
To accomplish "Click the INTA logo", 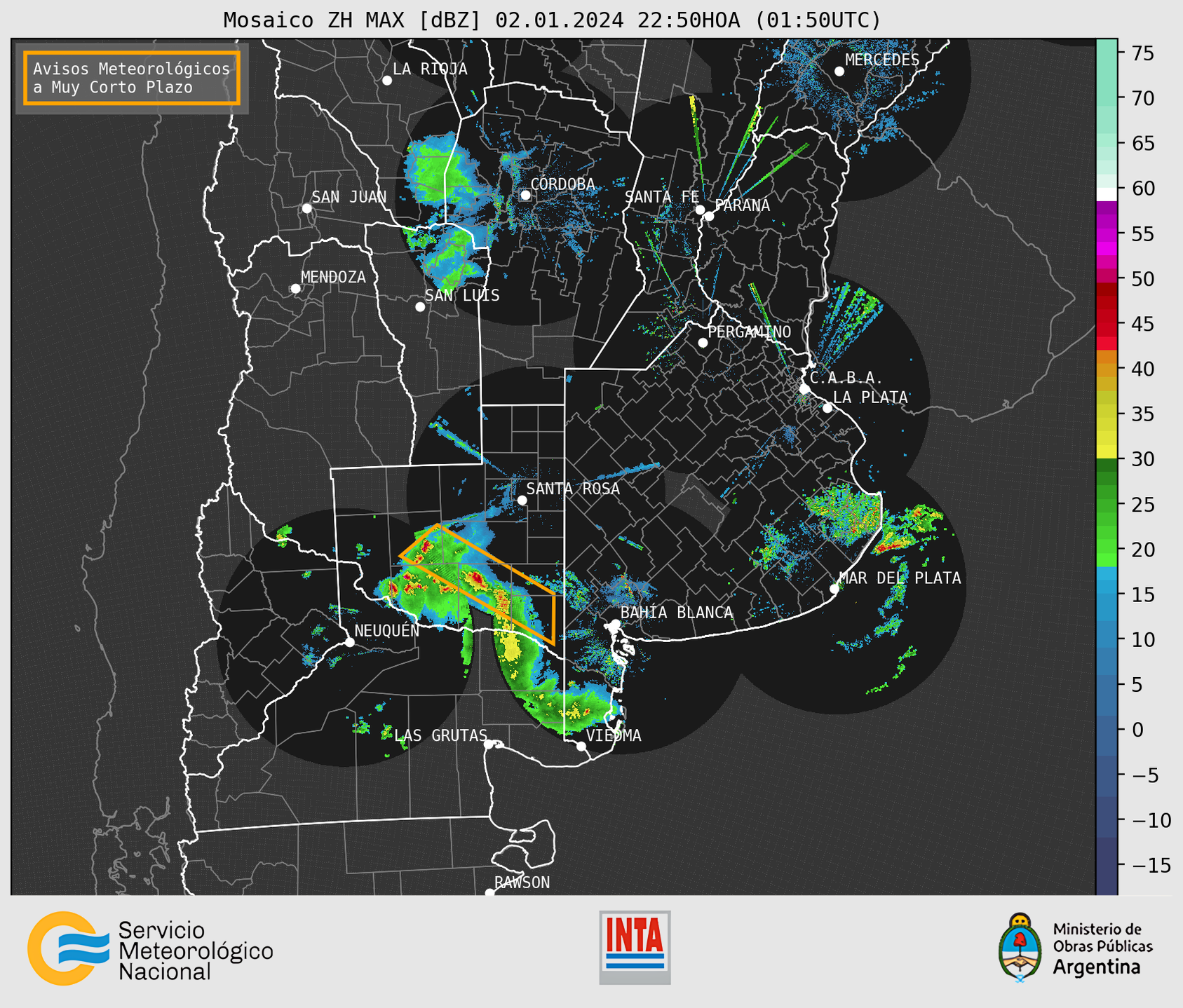I will (635, 947).
